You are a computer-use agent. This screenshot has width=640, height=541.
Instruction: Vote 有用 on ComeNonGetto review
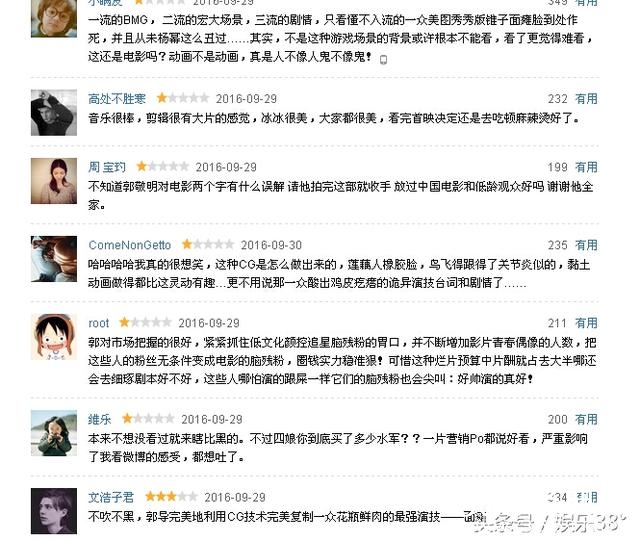point(586,245)
